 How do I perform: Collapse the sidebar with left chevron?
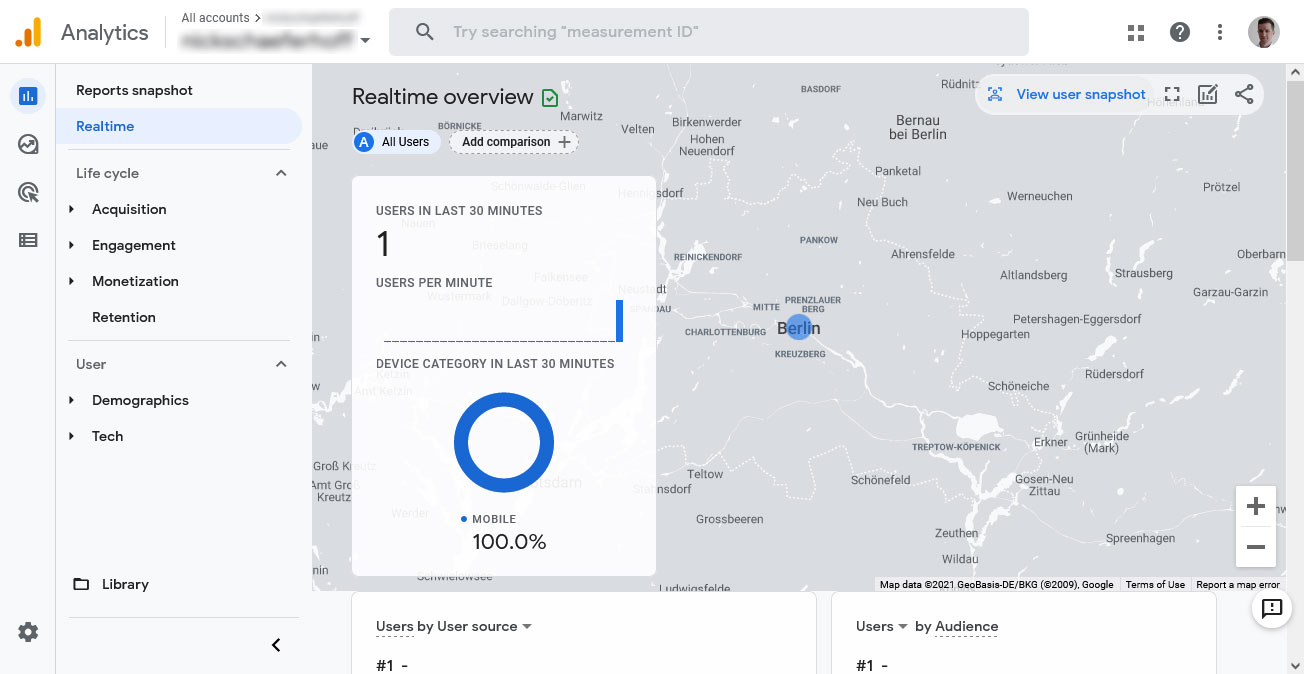point(276,646)
